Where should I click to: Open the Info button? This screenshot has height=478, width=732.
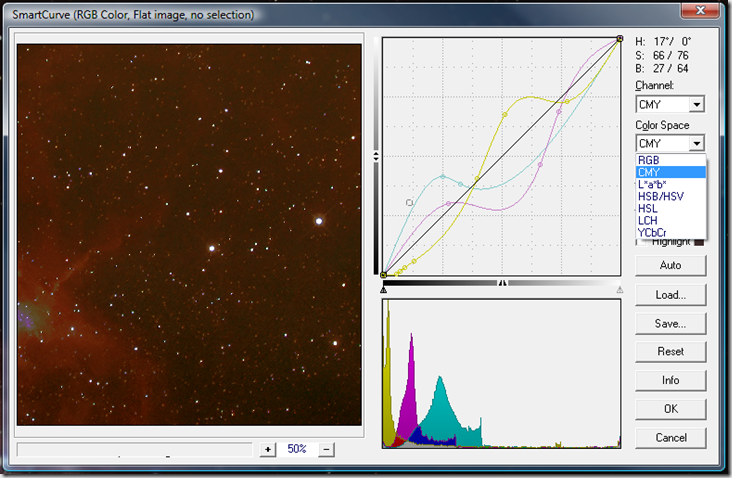pos(670,380)
